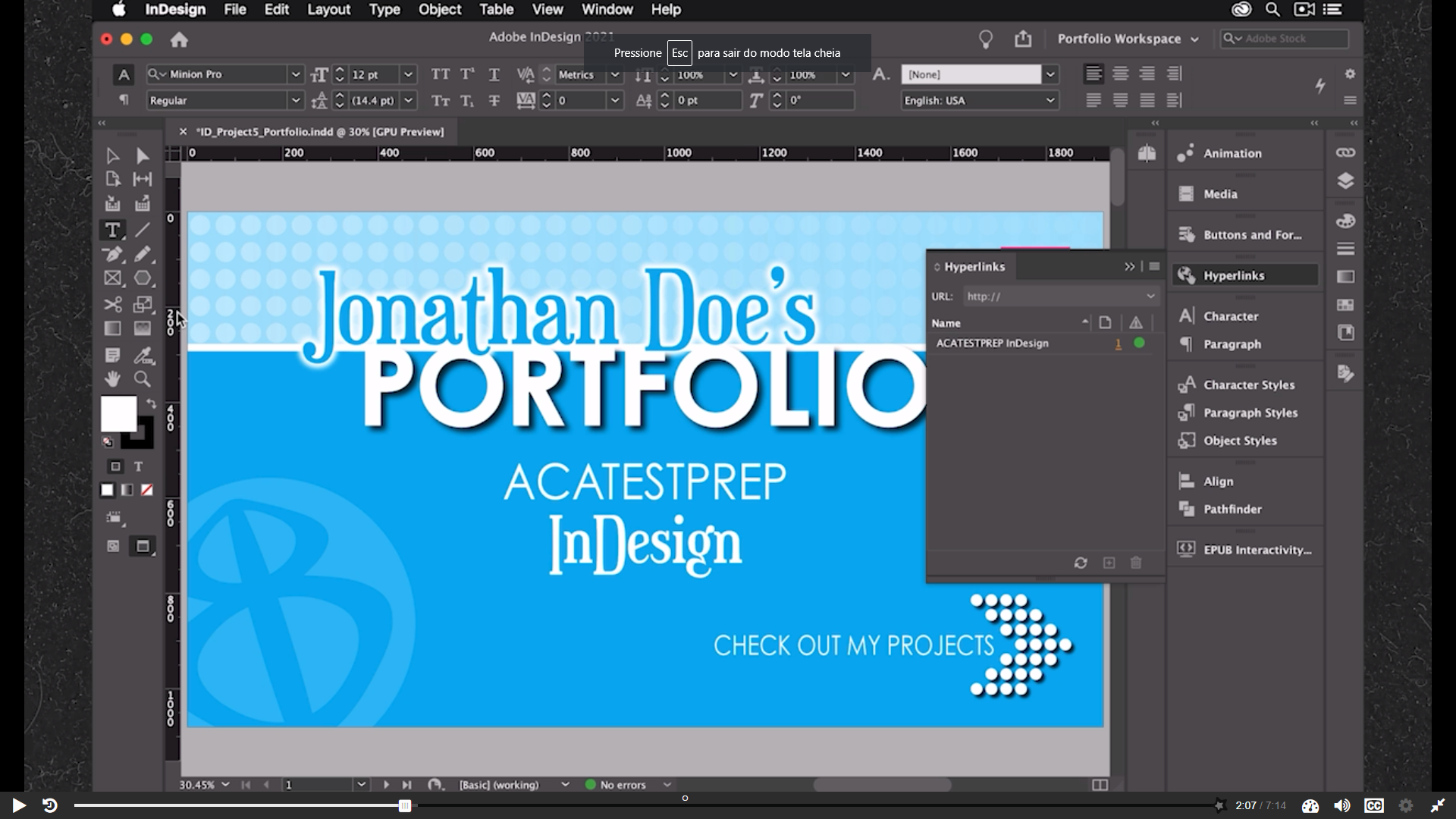Toggle closed captions in video player
Image resolution: width=1456 pixels, height=819 pixels.
pyautogui.click(x=1373, y=805)
